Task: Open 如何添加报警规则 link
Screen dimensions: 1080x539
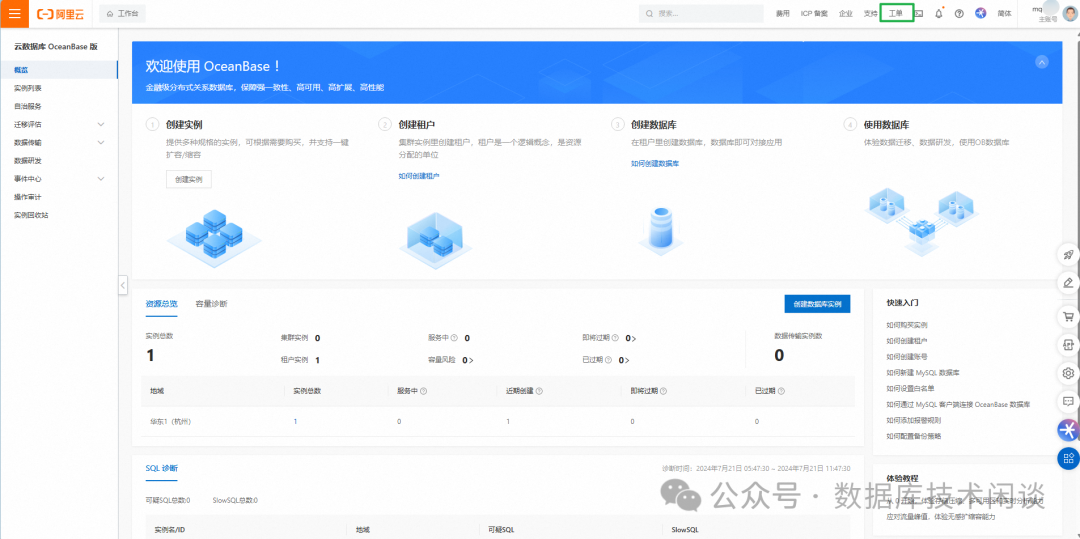Action: (913, 420)
